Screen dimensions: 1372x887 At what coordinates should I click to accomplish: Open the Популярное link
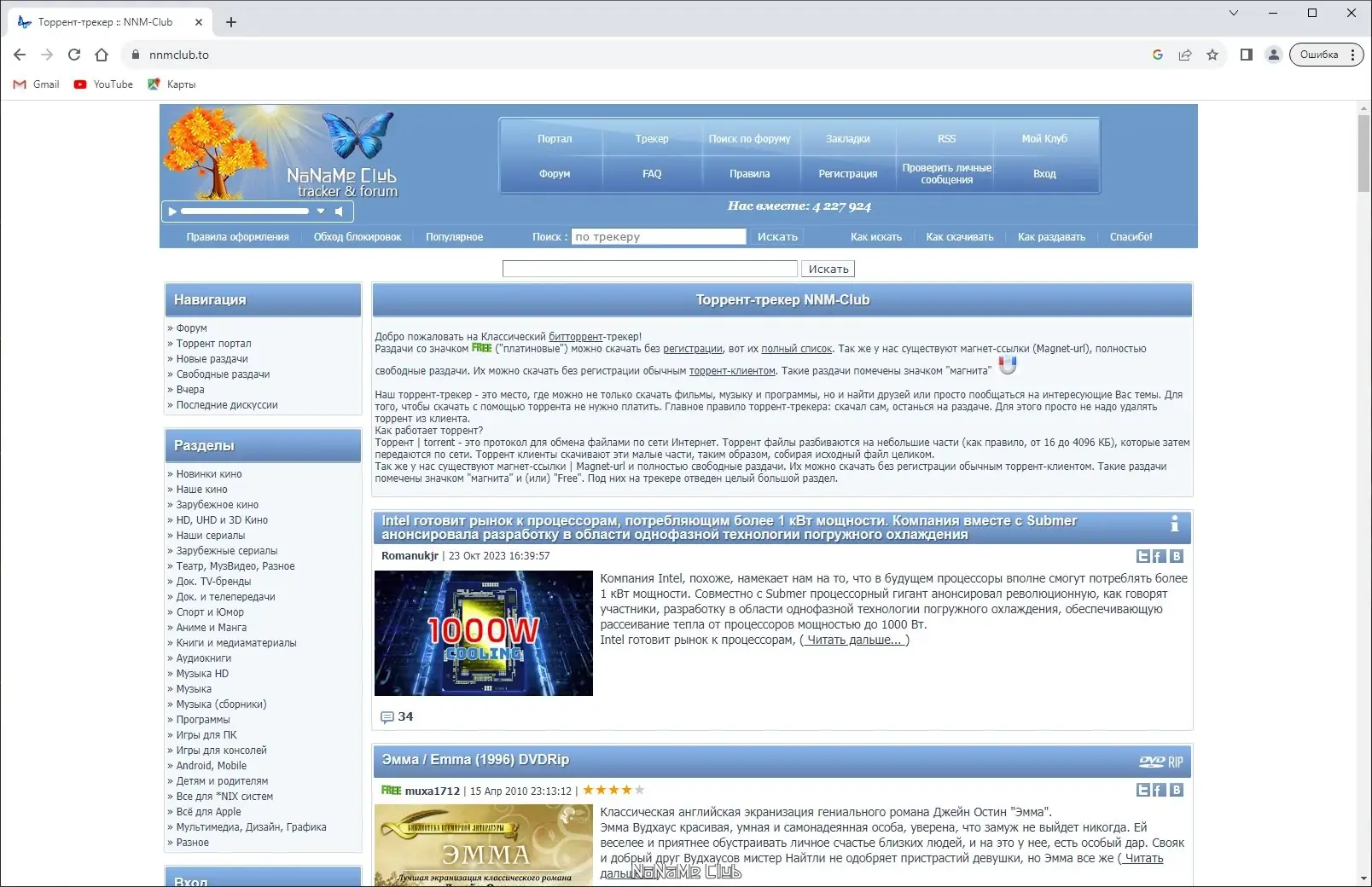(455, 237)
